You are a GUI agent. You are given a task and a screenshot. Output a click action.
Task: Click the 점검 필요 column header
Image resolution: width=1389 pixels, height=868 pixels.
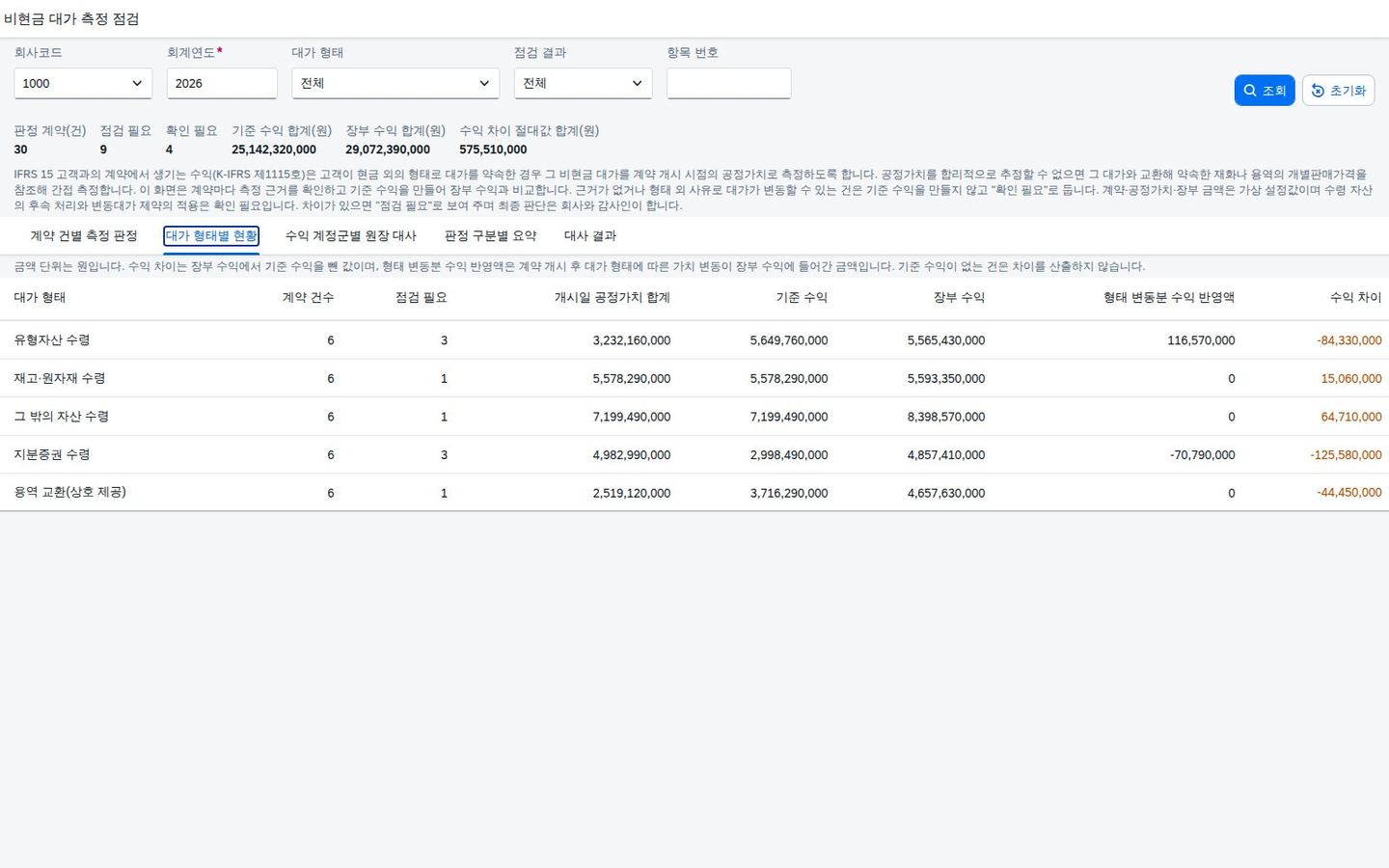pos(422,298)
